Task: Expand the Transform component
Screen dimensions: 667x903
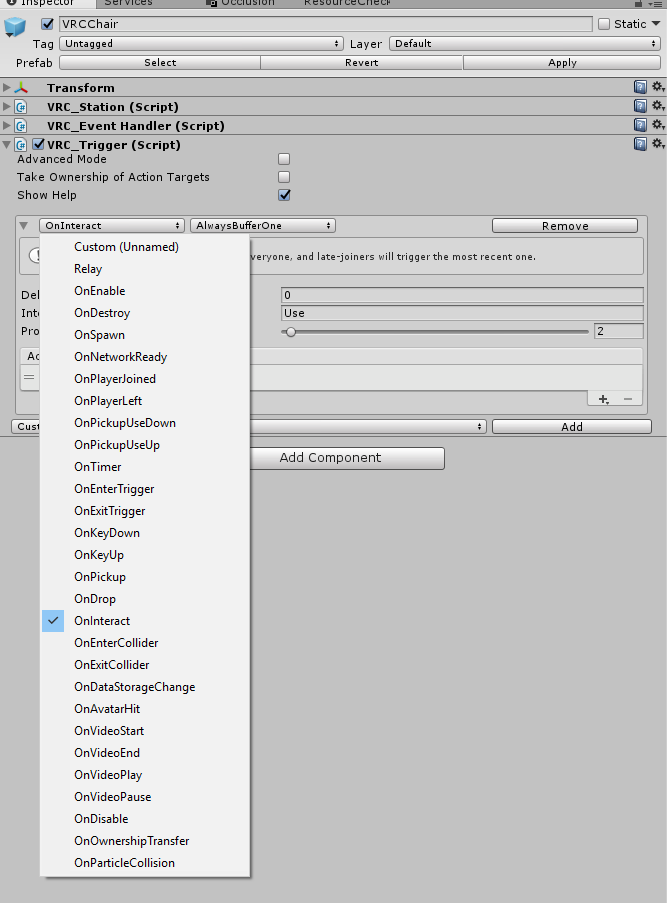Action: pyautogui.click(x=7, y=88)
